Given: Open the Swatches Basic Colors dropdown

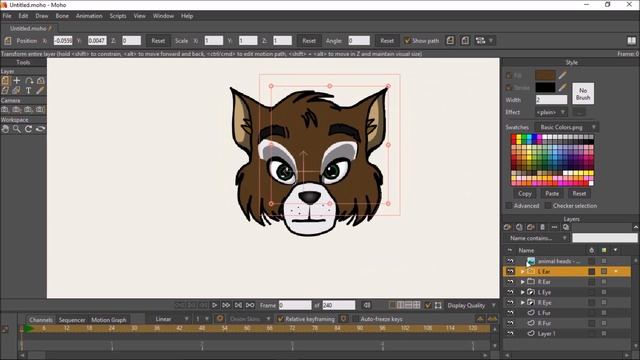Looking at the screenshot, I should tap(567, 127).
